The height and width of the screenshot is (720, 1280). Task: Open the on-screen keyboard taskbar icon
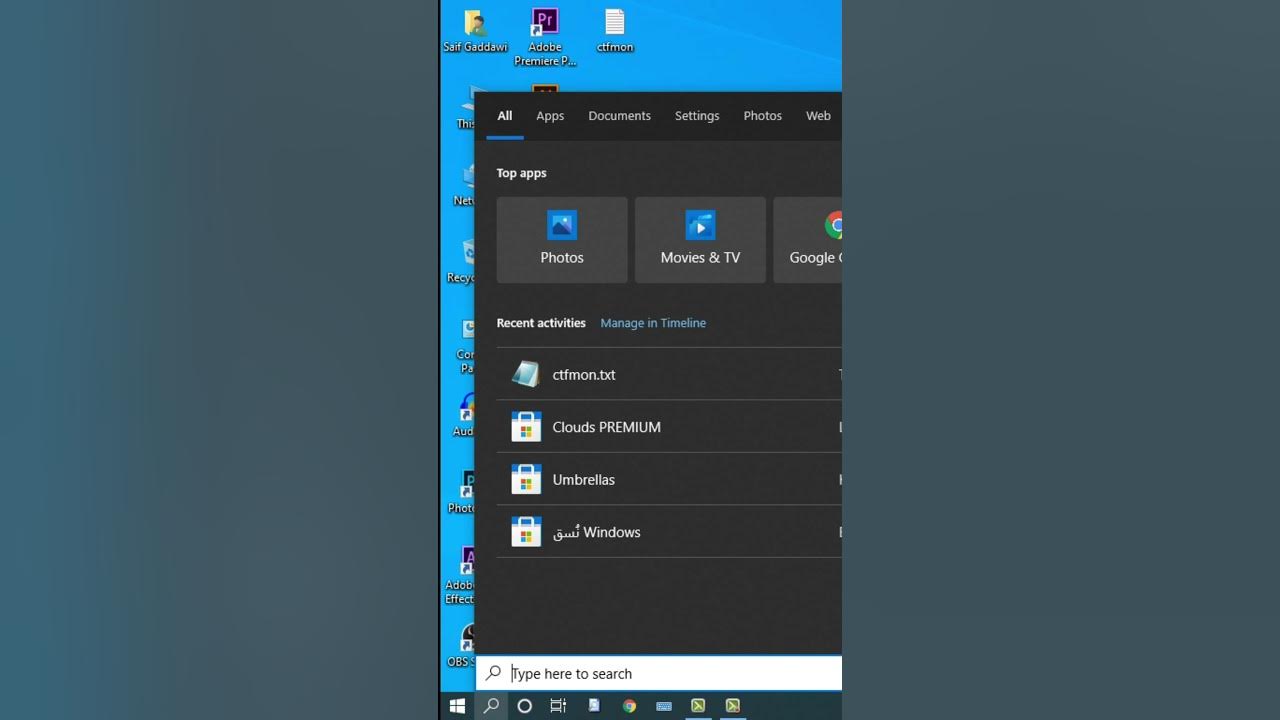coord(663,705)
